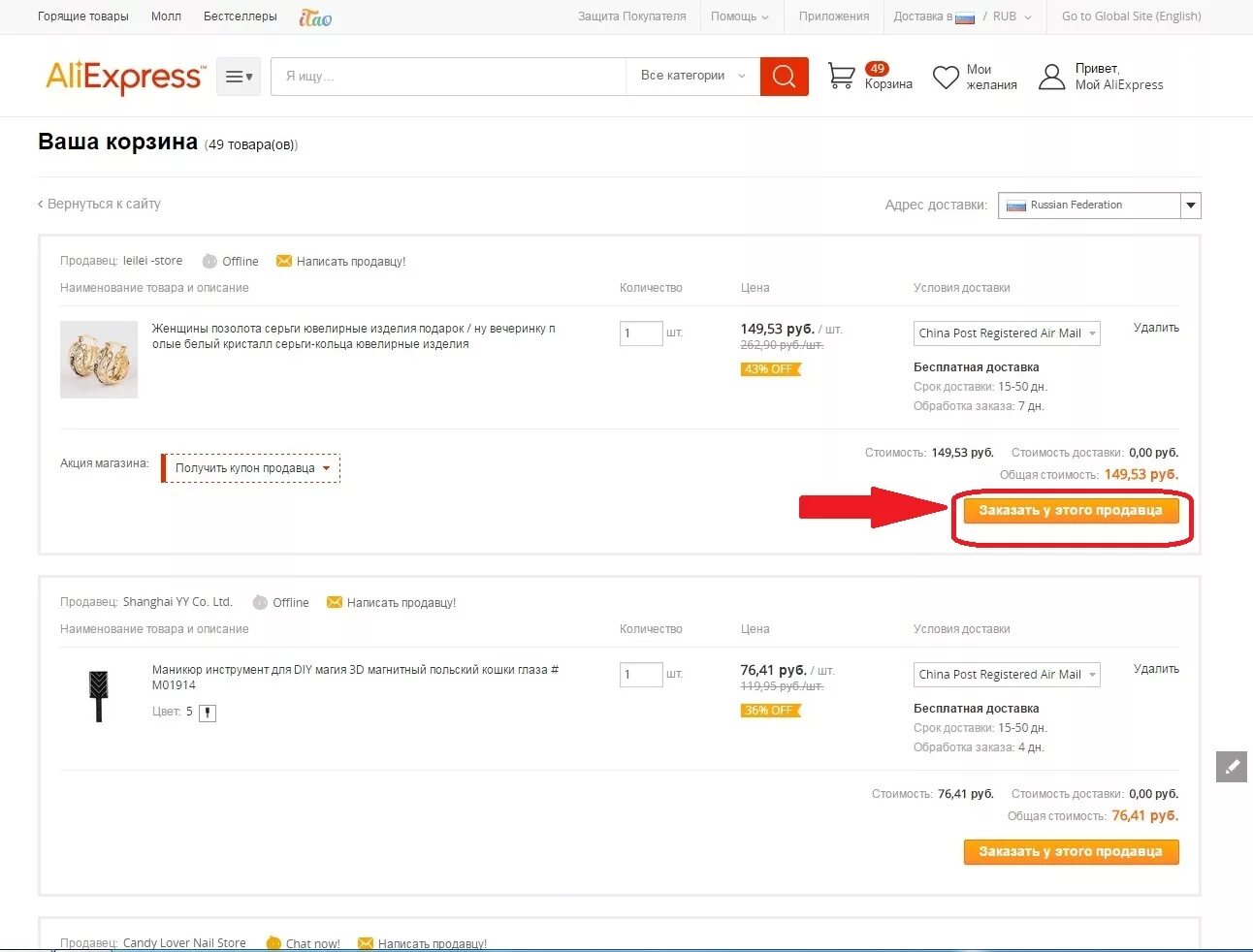Screen dimensions: 1253x952
Task: Click Написать продавцу for Shanghai YY Co.
Action: click(x=402, y=603)
